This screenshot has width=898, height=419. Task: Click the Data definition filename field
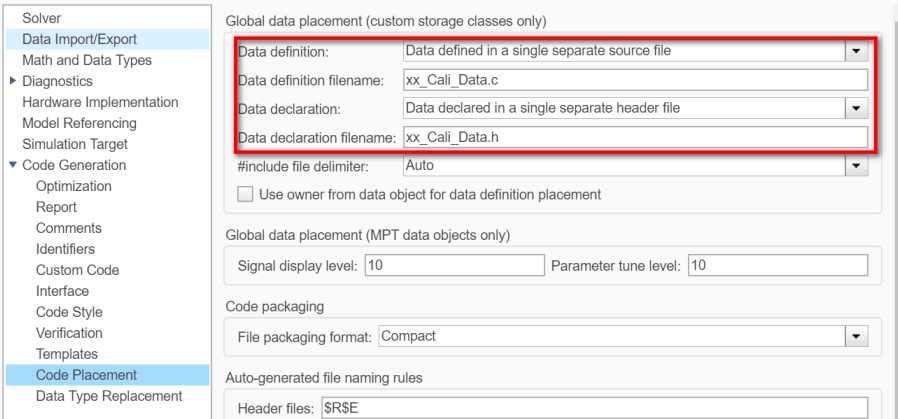coord(634,80)
